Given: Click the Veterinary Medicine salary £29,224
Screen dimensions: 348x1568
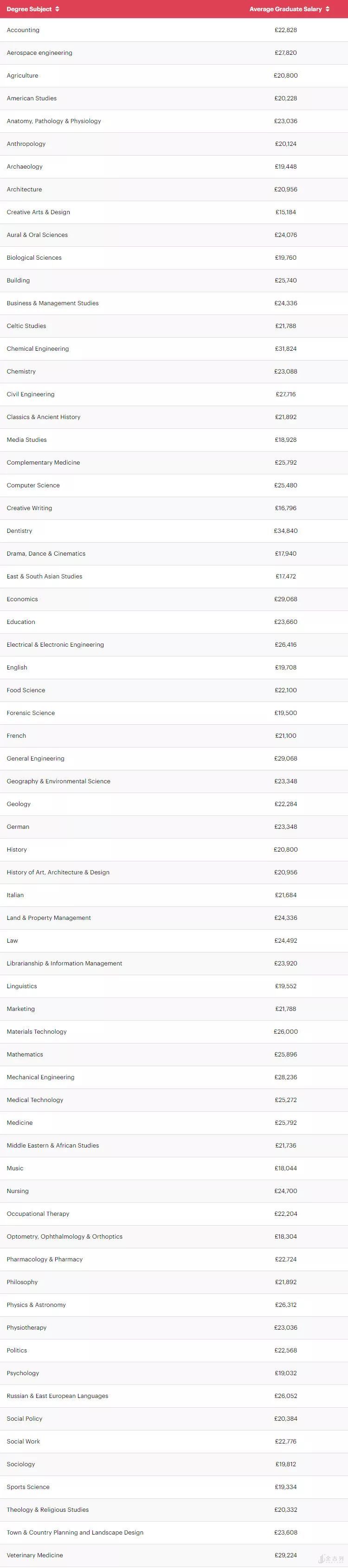Looking at the screenshot, I should pyautogui.click(x=285, y=1555).
